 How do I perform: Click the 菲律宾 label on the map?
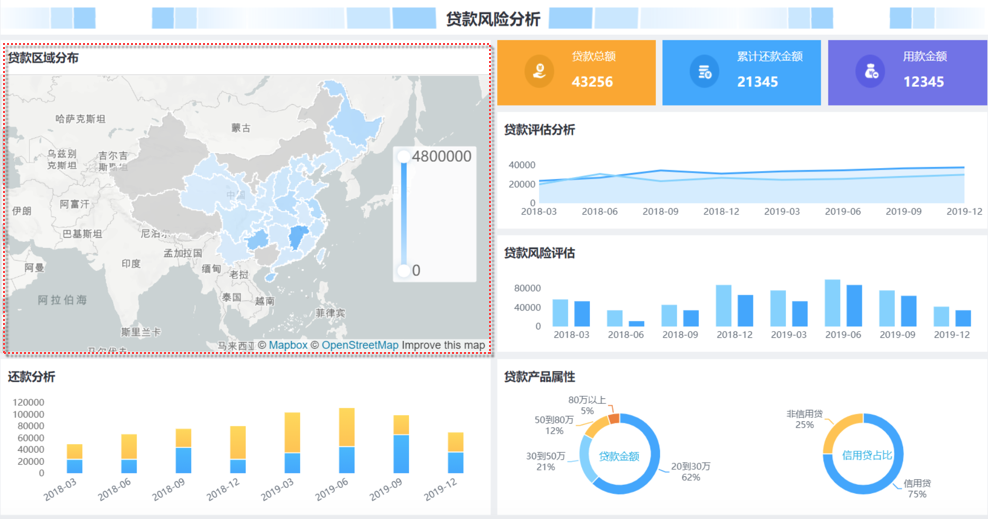[x=330, y=312]
